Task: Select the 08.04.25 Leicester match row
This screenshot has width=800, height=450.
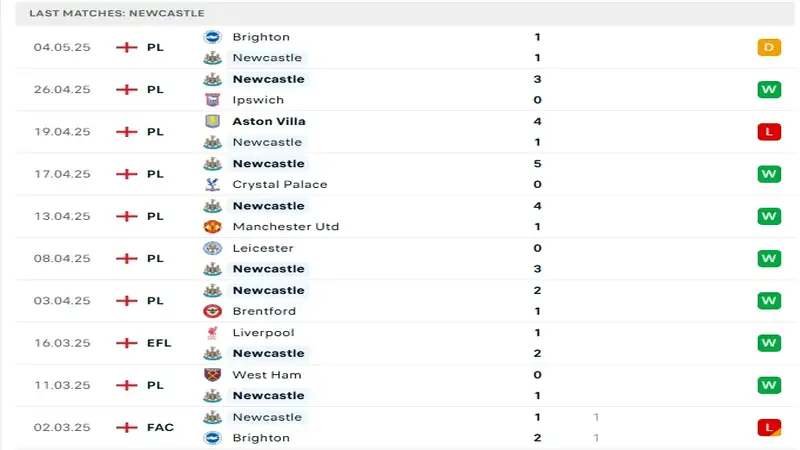Action: click(x=400, y=258)
